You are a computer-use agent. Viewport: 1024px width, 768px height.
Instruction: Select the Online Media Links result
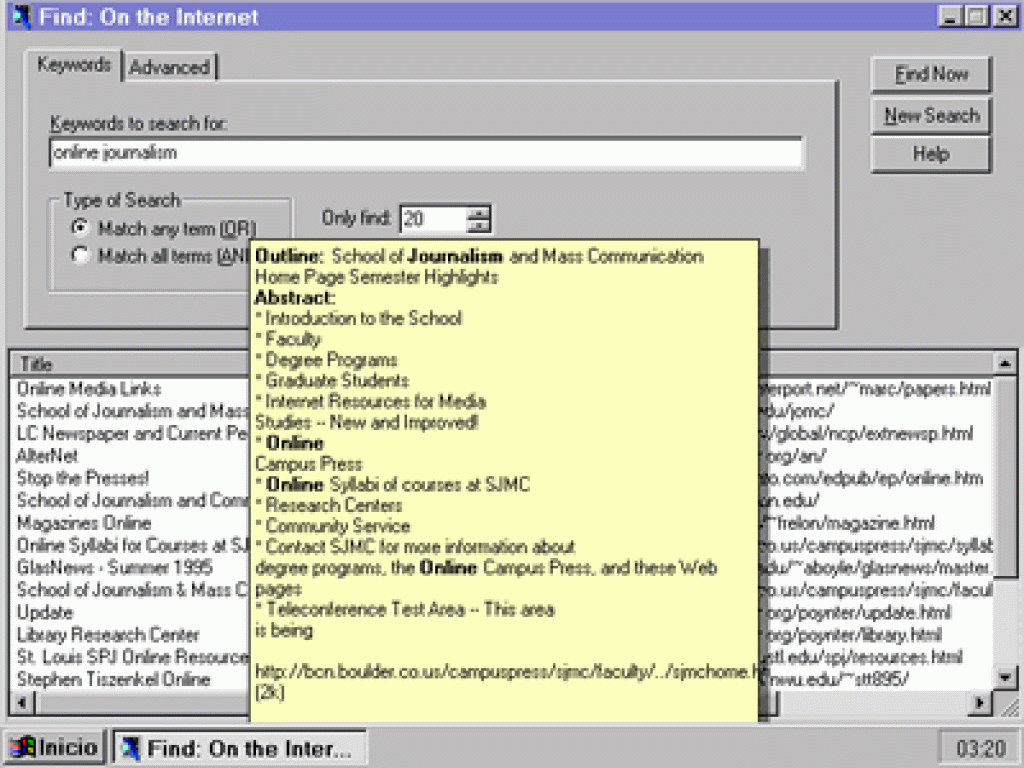pos(89,389)
